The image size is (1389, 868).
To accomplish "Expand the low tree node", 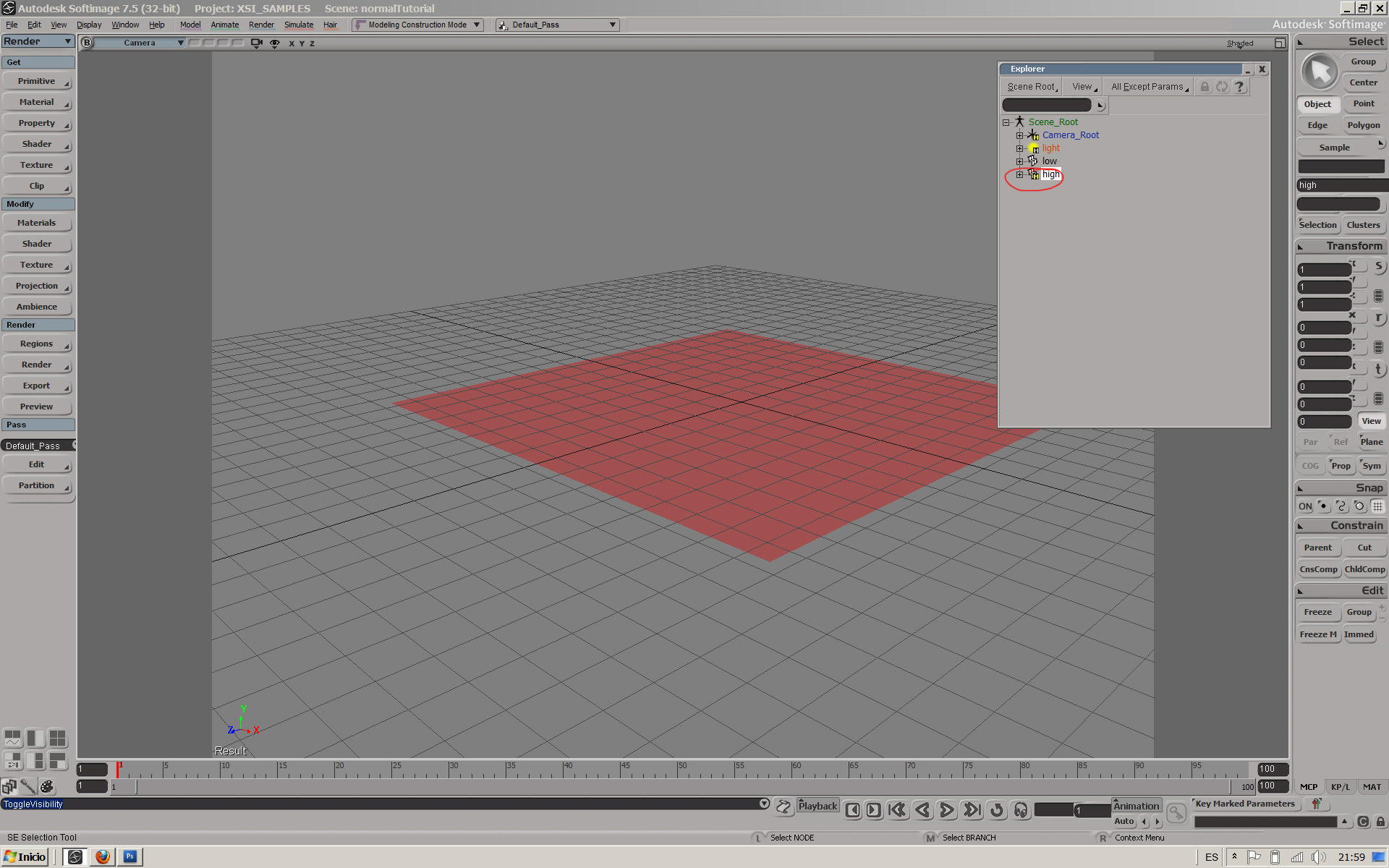I will click(x=1019, y=161).
